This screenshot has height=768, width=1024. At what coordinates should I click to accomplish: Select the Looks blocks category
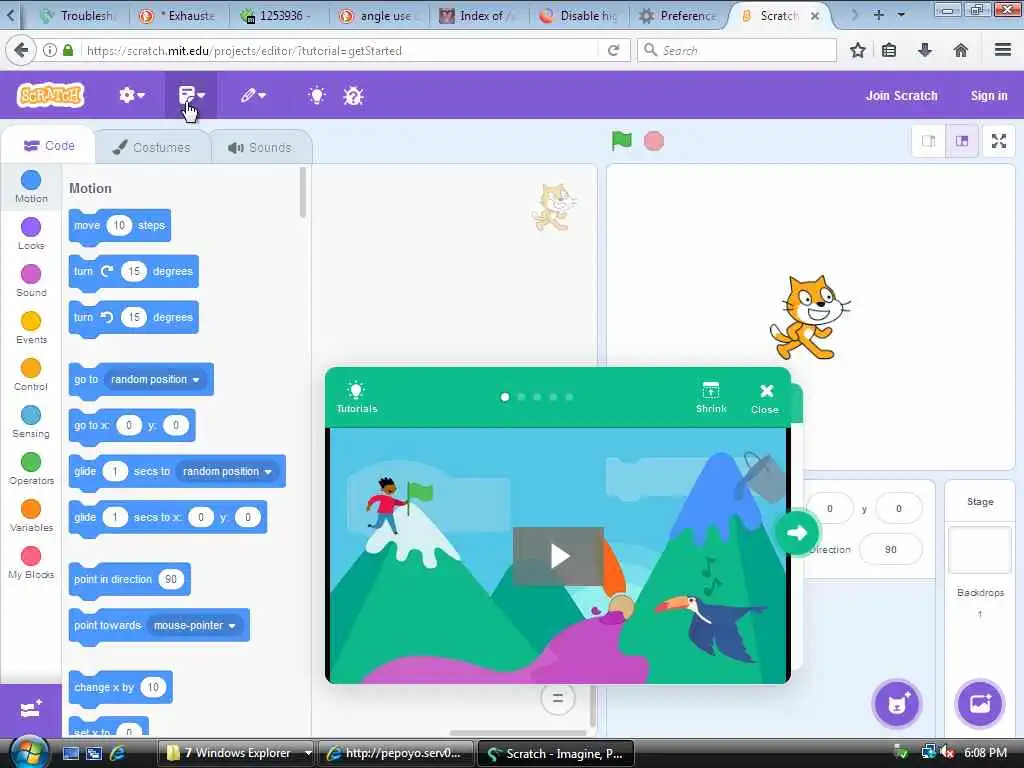click(x=31, y=234)
